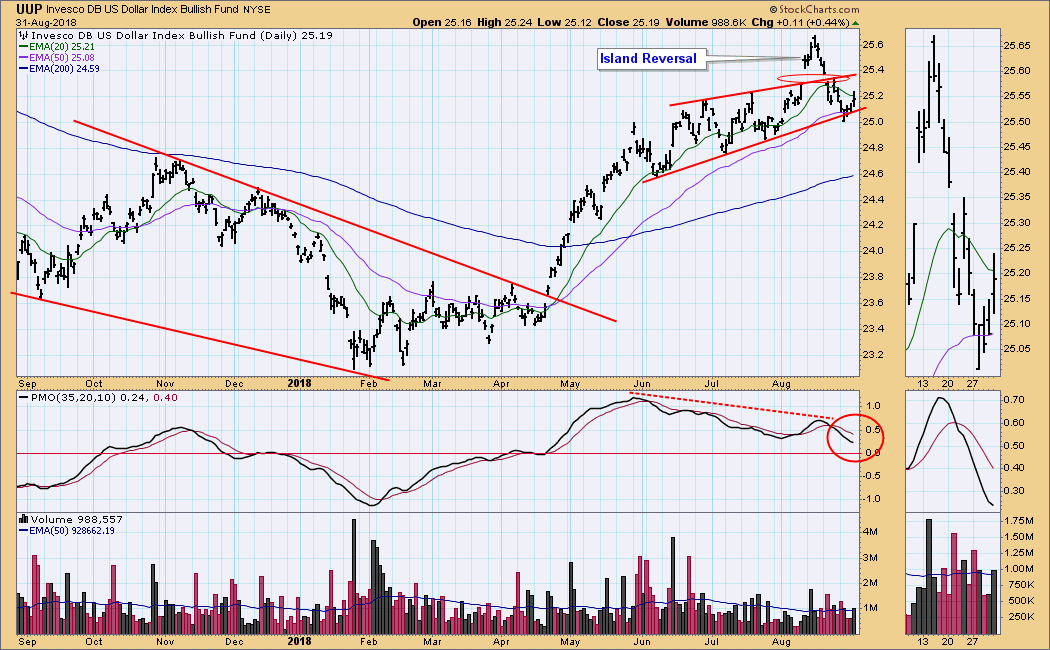The height and width of the screenshot is (650, 1050).
Task: Click the Island Reversal annotation label
Action: (648, 59)
